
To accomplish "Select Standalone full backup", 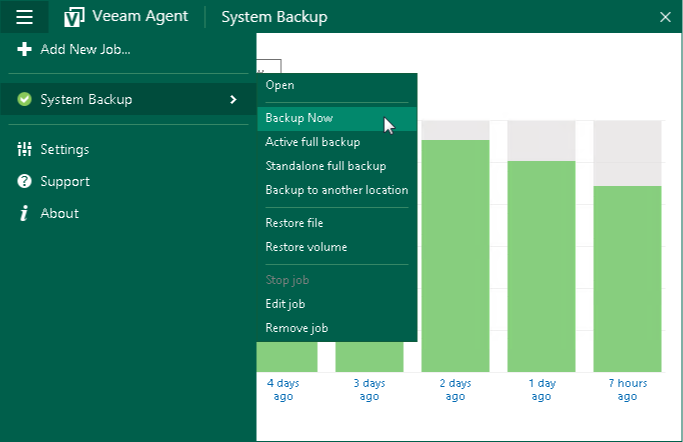I will (325, 166).
